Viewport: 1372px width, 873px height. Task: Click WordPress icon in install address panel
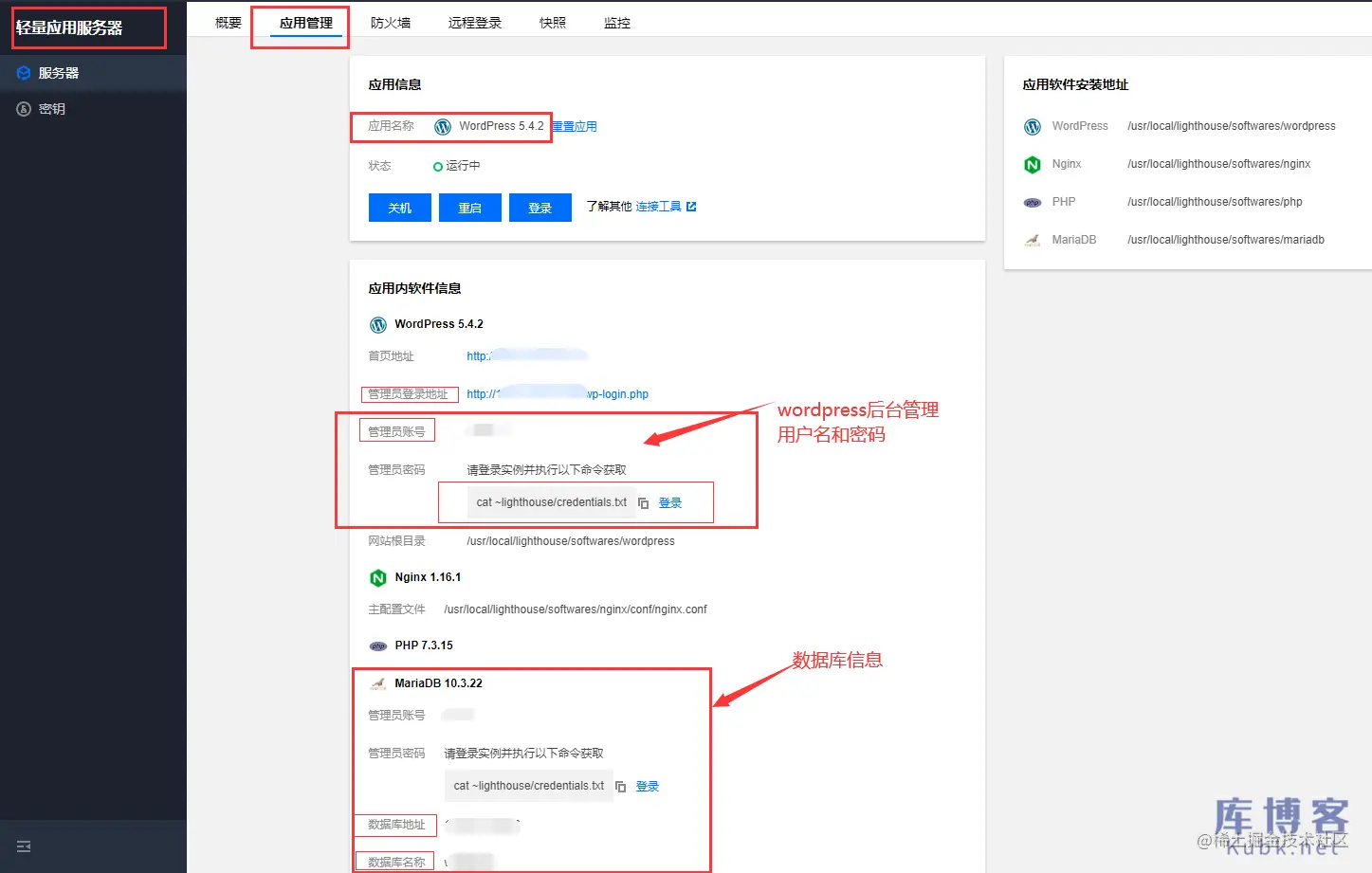(1033, 127)
